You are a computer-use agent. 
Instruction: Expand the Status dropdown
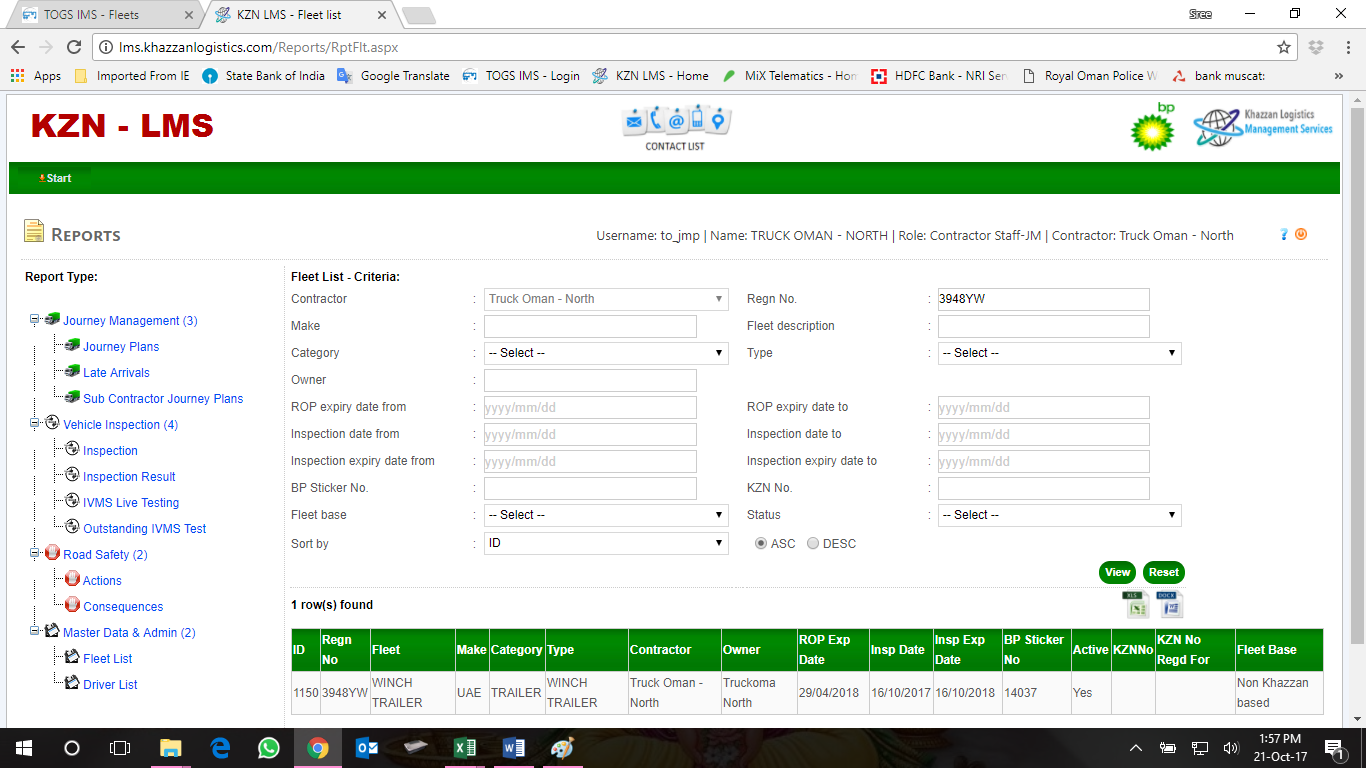coord(1059,515)
